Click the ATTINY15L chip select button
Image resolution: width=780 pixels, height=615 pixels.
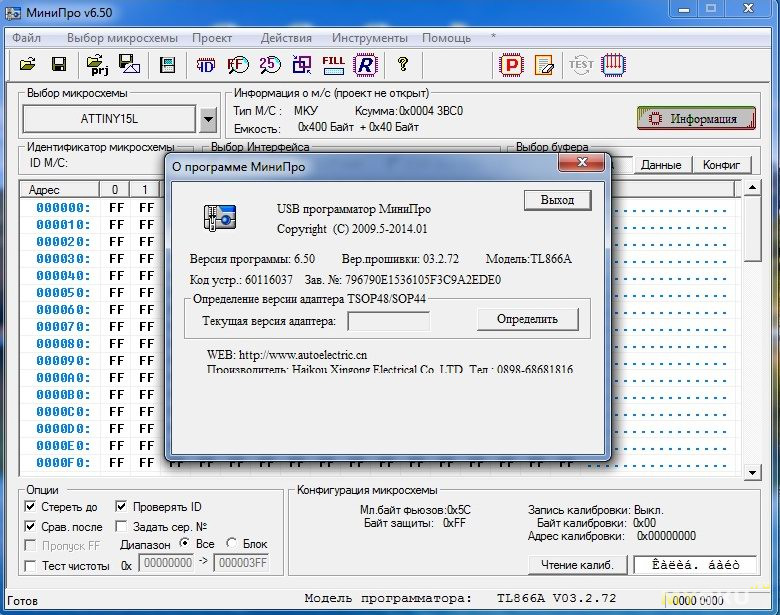109,119
